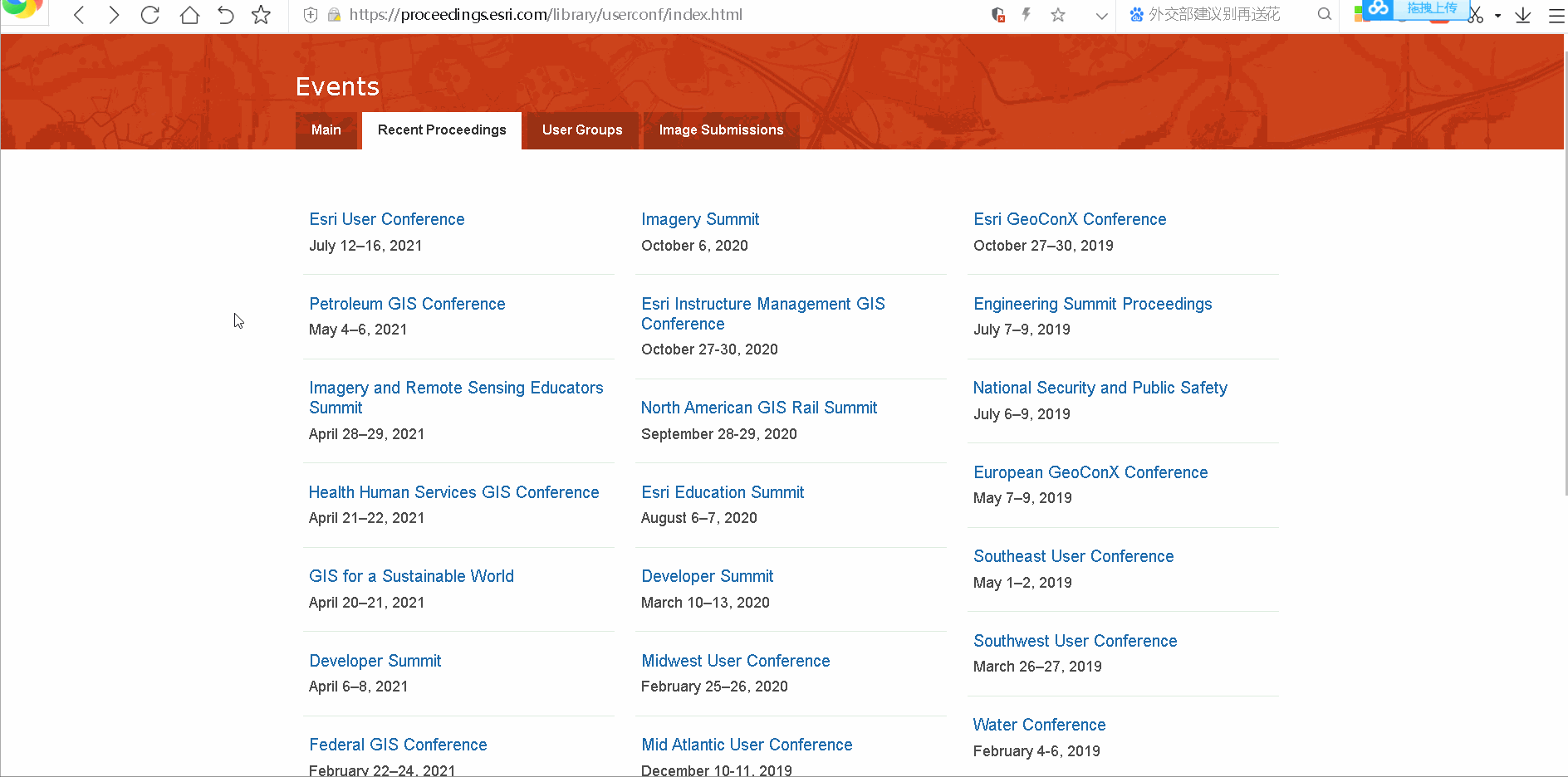
Task: Click the 'March 26–27, 2019' date text
Action: (x=1037, y=667)
